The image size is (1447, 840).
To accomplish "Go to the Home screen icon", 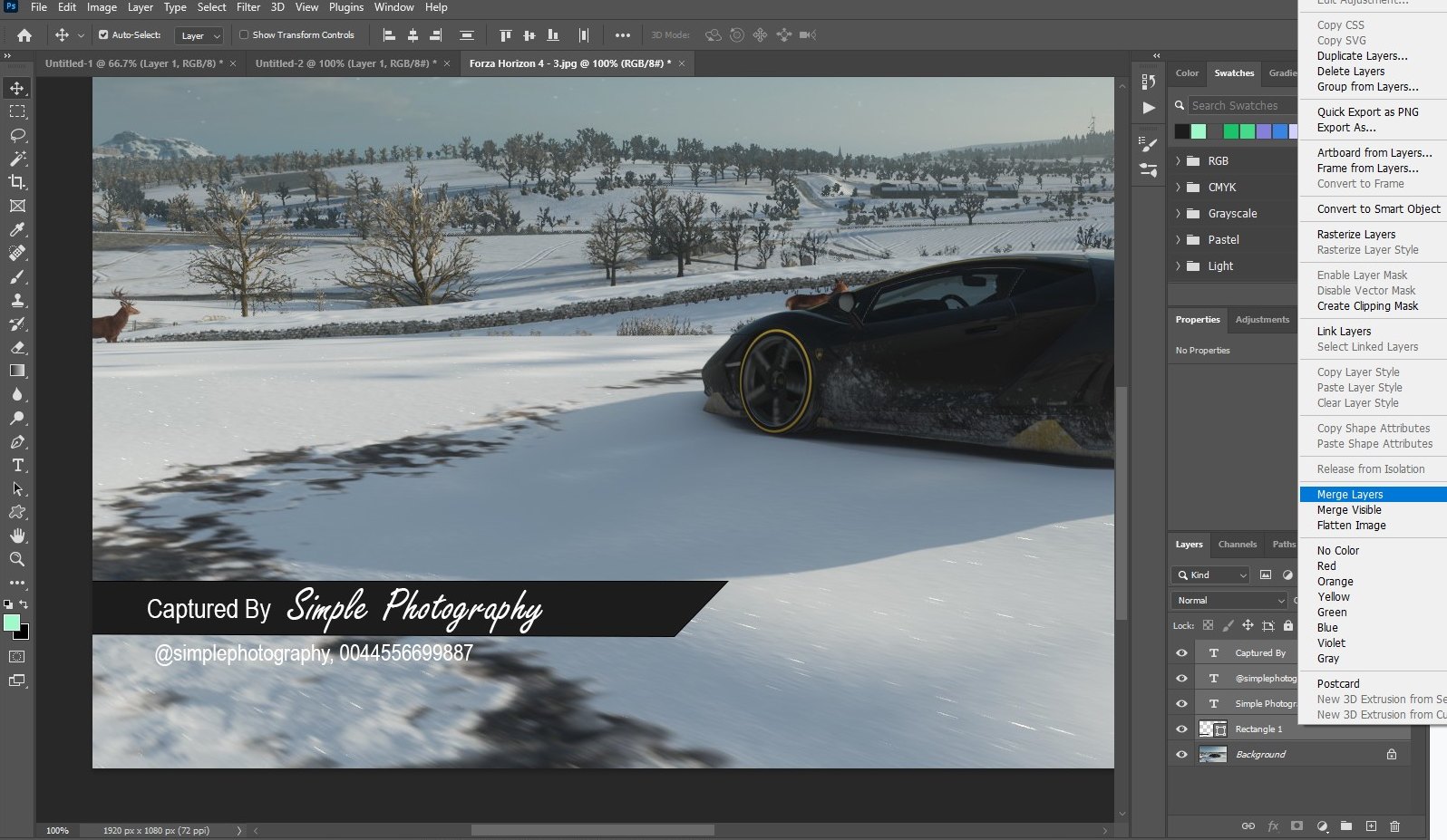I will (24, 35).
